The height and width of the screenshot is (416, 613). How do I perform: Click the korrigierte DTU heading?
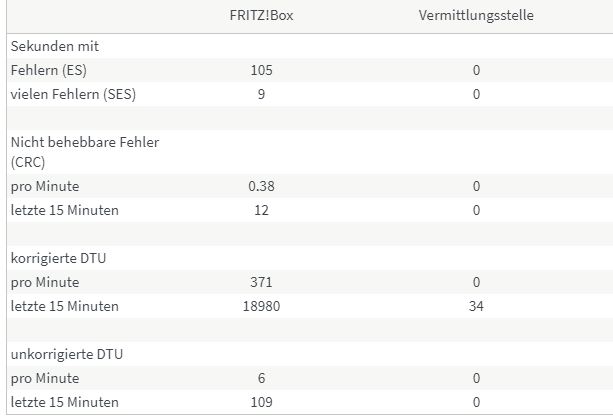coord(58,258)
